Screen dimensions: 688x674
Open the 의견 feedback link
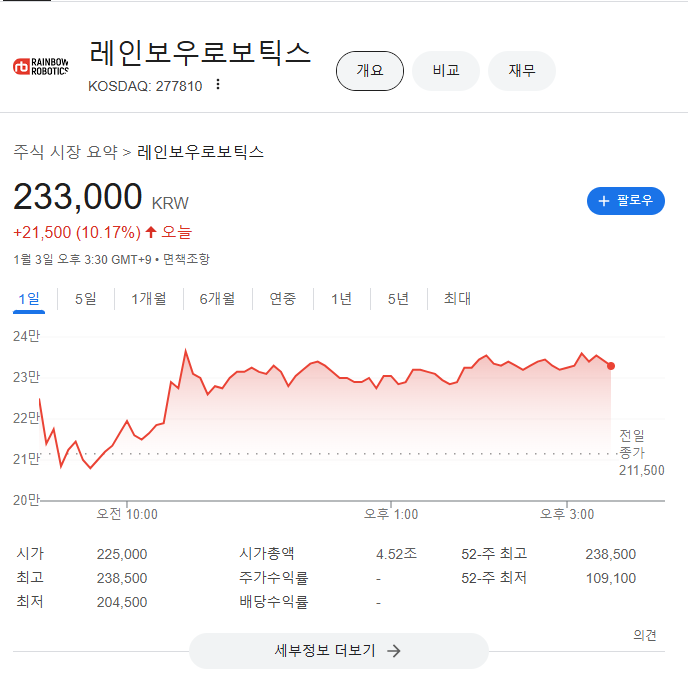pos(645,635)
